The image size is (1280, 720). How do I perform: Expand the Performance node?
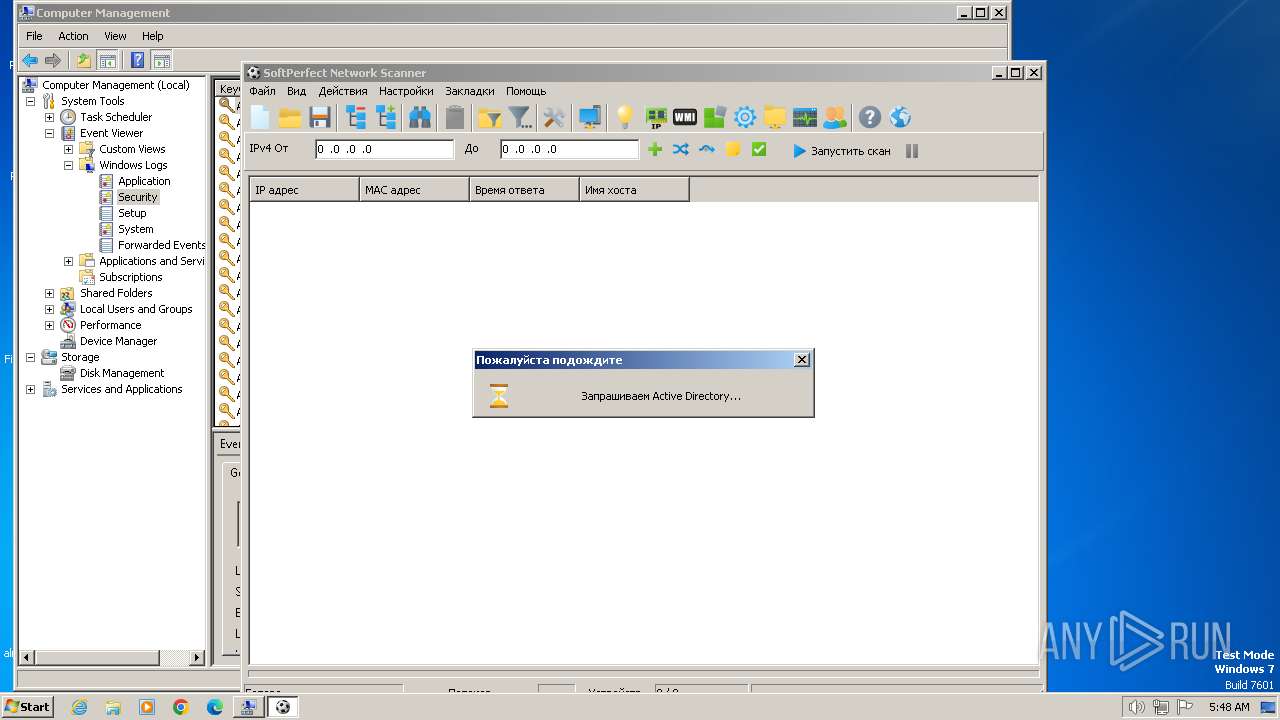[49, 325]
